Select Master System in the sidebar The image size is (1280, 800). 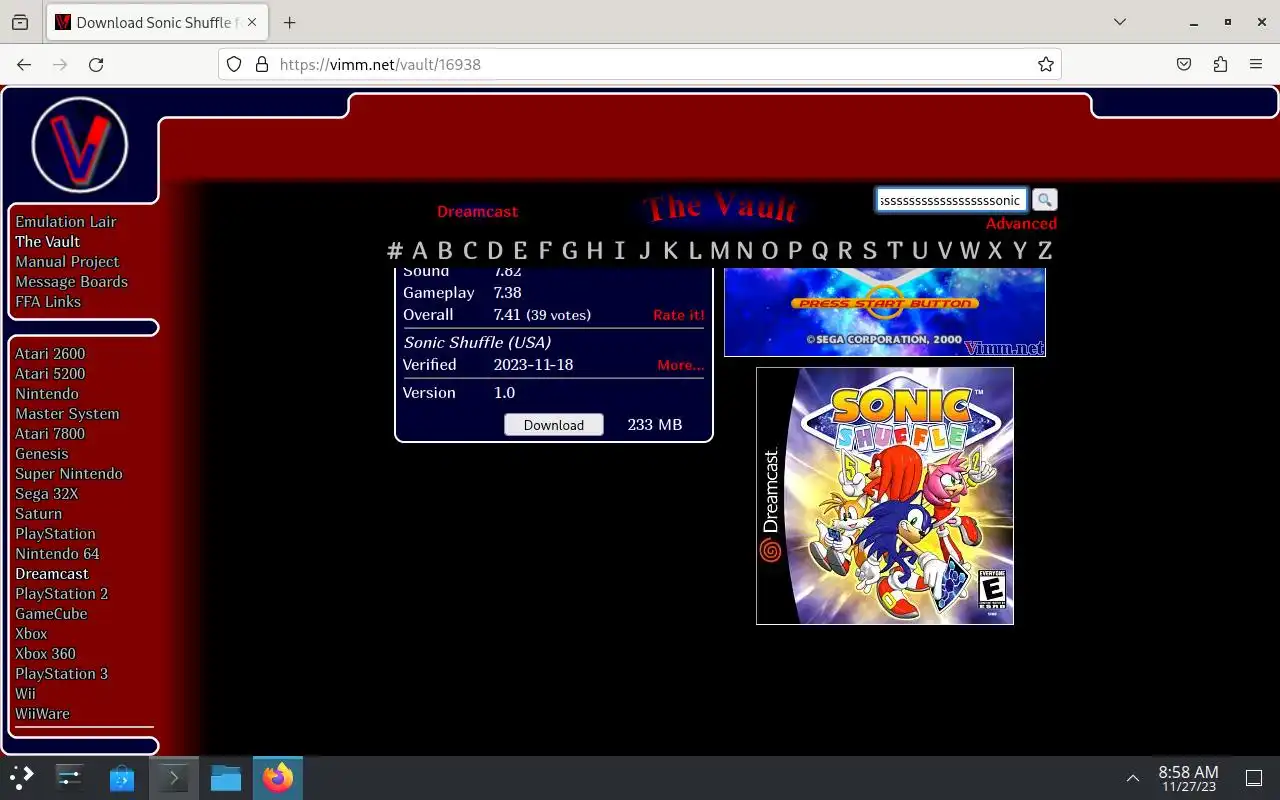pyautogui.click(x=67, y=414)
